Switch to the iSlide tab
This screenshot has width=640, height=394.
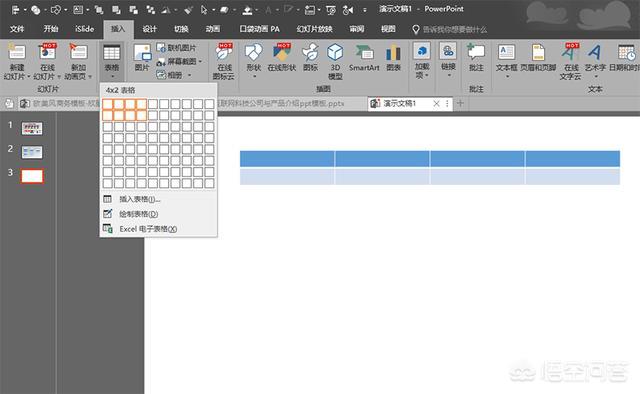pos(84,29)
